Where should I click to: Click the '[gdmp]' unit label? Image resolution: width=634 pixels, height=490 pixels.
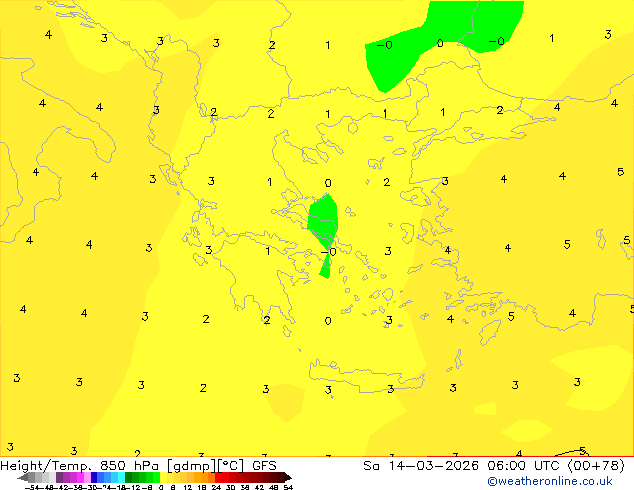point(191,466)
